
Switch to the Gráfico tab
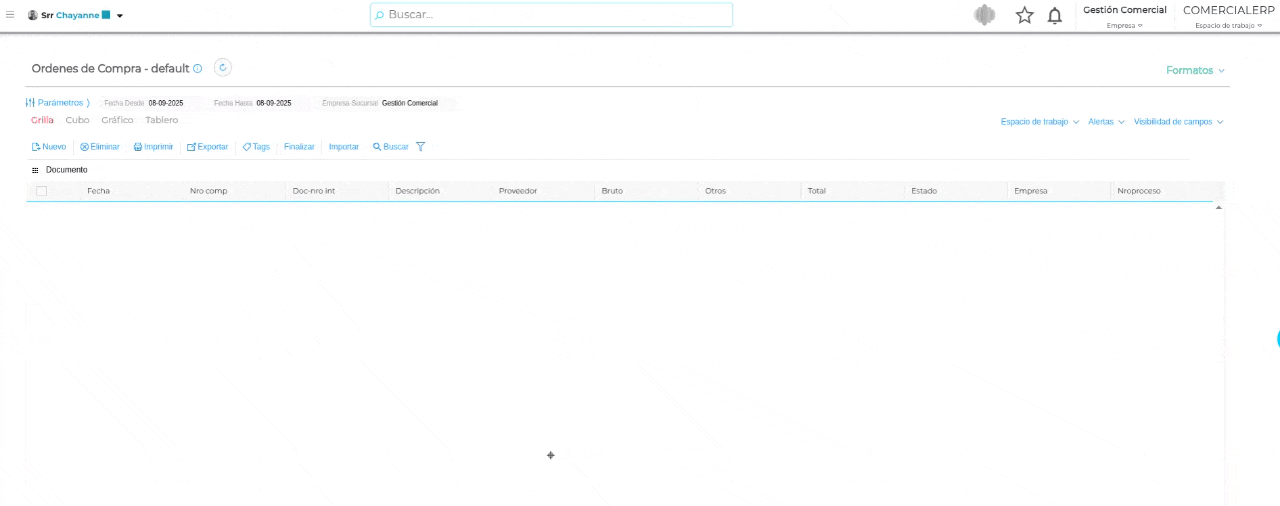117,120
